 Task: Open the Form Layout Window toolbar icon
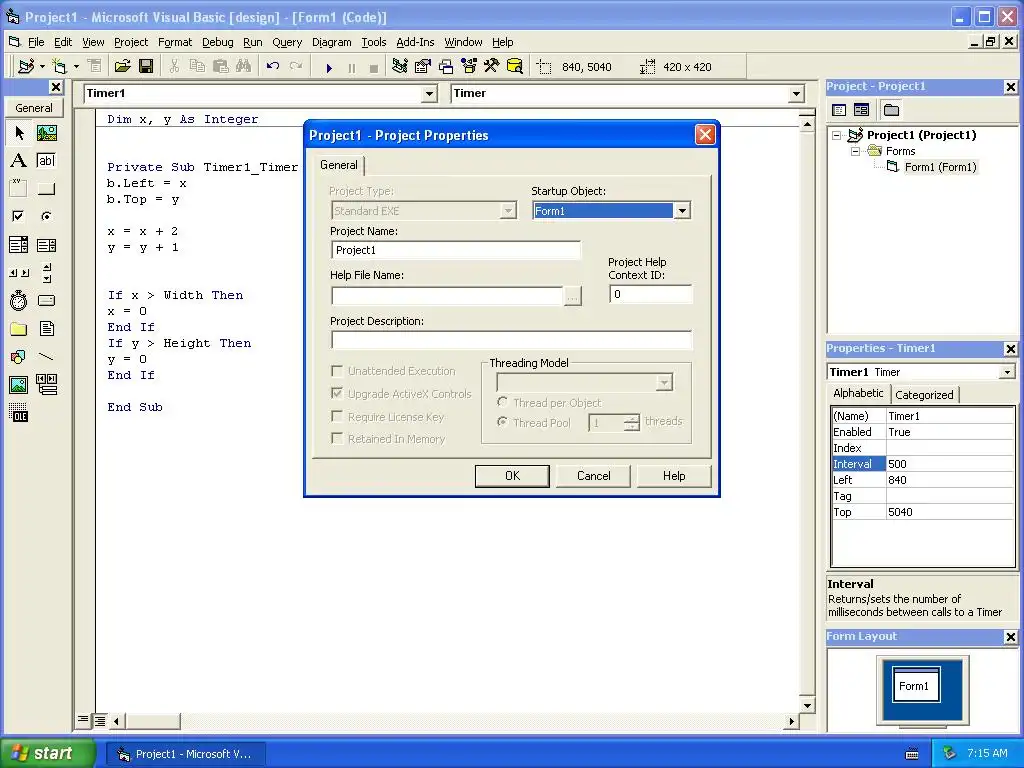pyautogui.click(x=445, y=66)
